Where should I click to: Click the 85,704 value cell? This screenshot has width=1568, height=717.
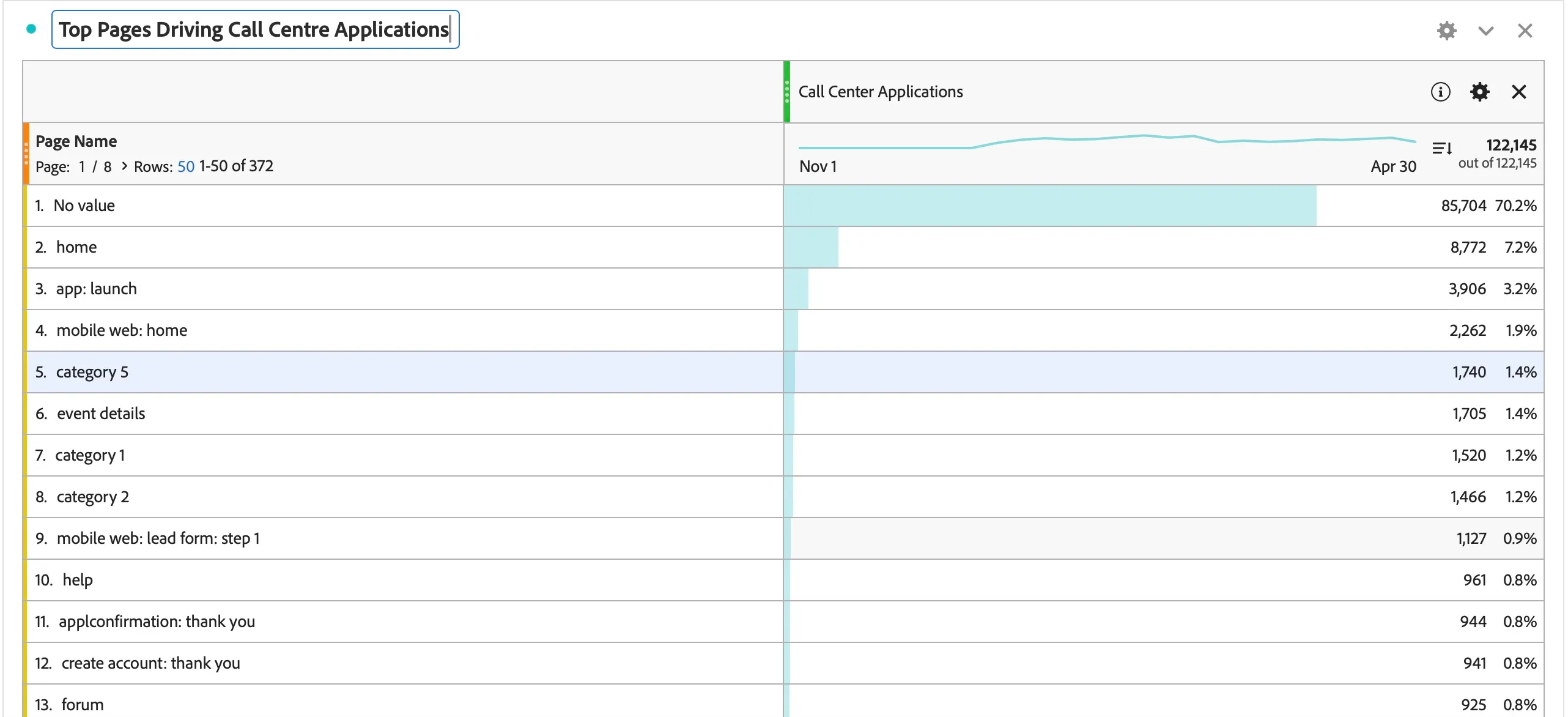tap(1463, 206)
